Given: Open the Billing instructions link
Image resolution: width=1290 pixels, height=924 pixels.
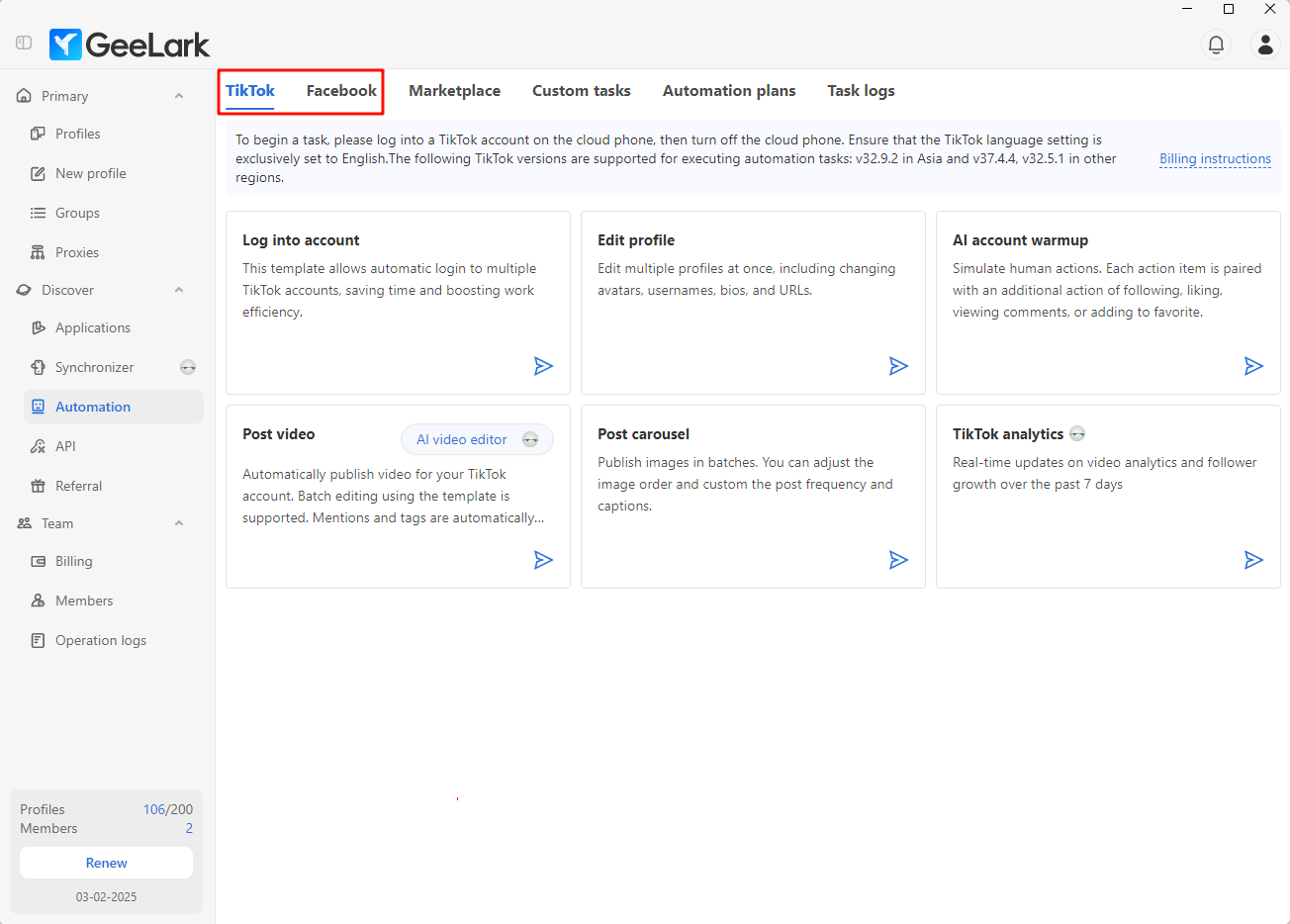Looking at the screenshot, I should (1215, 158).
